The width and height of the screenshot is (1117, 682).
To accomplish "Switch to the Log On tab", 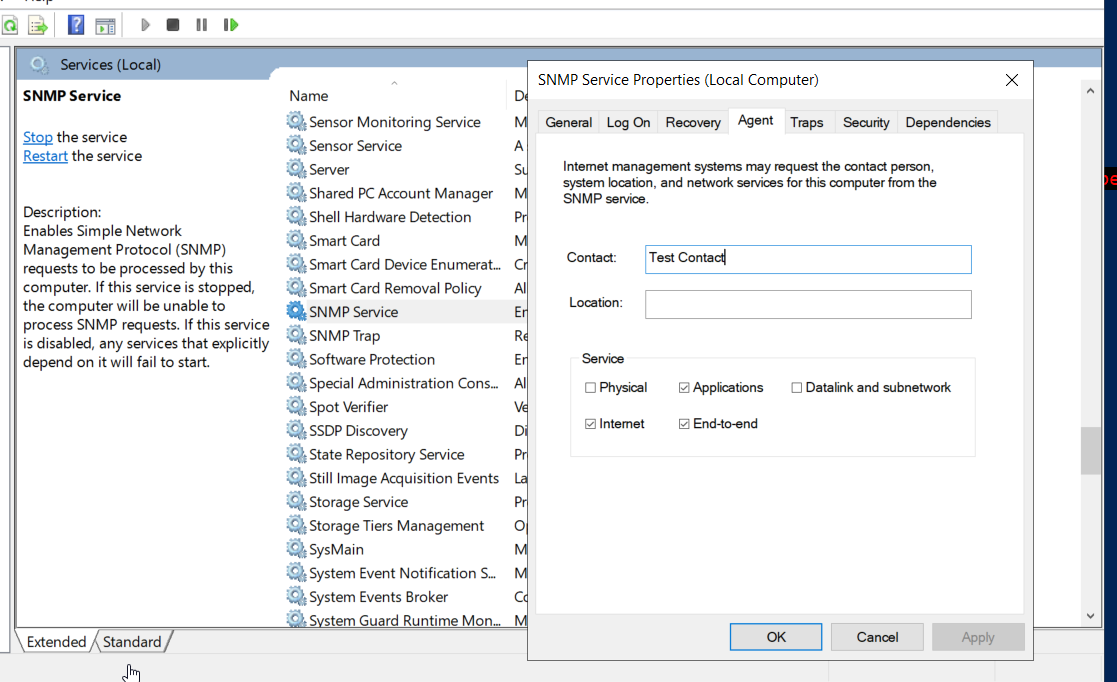I will coord(628,123).
